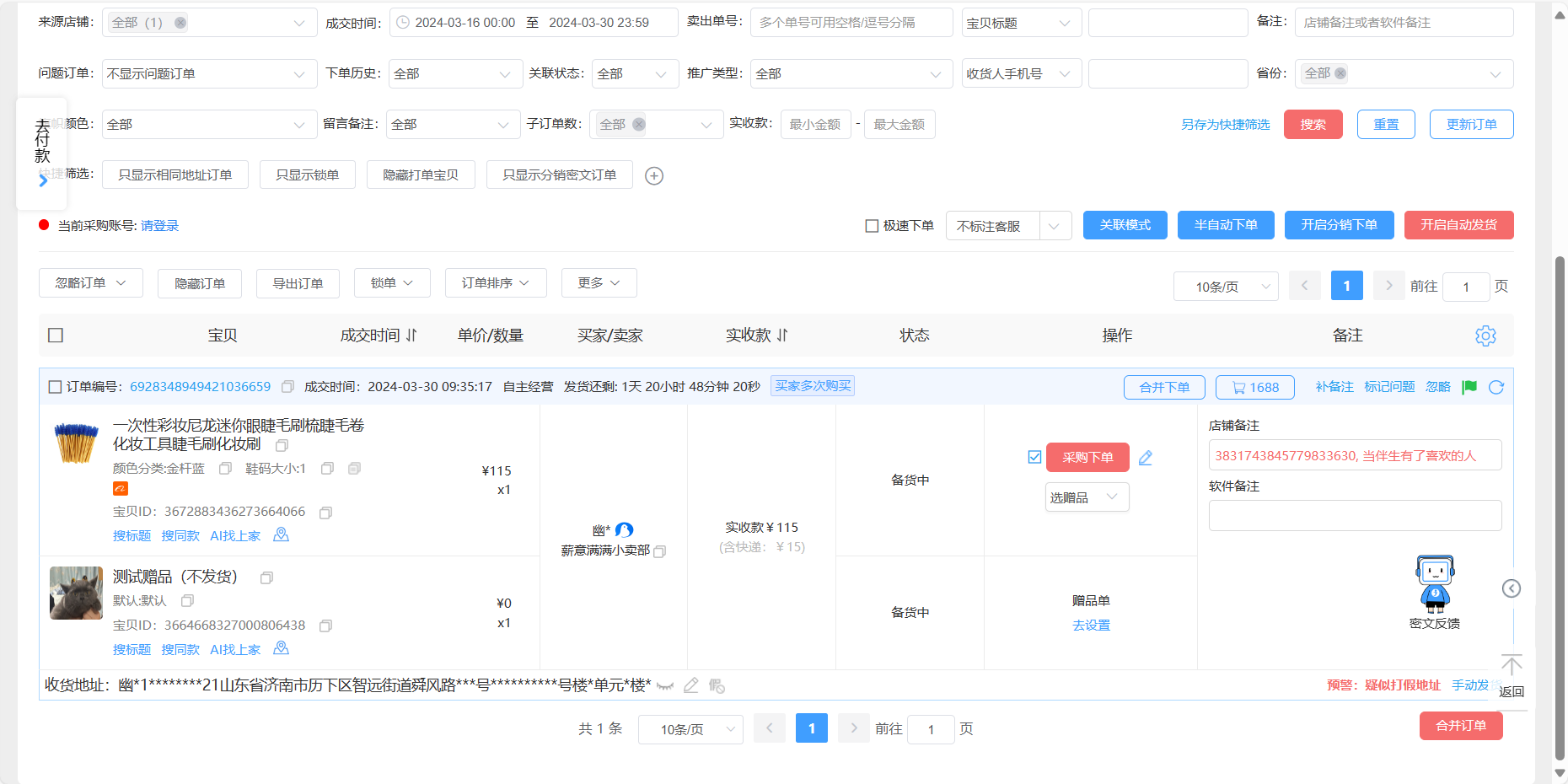Expand the 省份 dropdown
Image resolution: width=1568 pixels, height=784 pixels.
(1404, 74)
